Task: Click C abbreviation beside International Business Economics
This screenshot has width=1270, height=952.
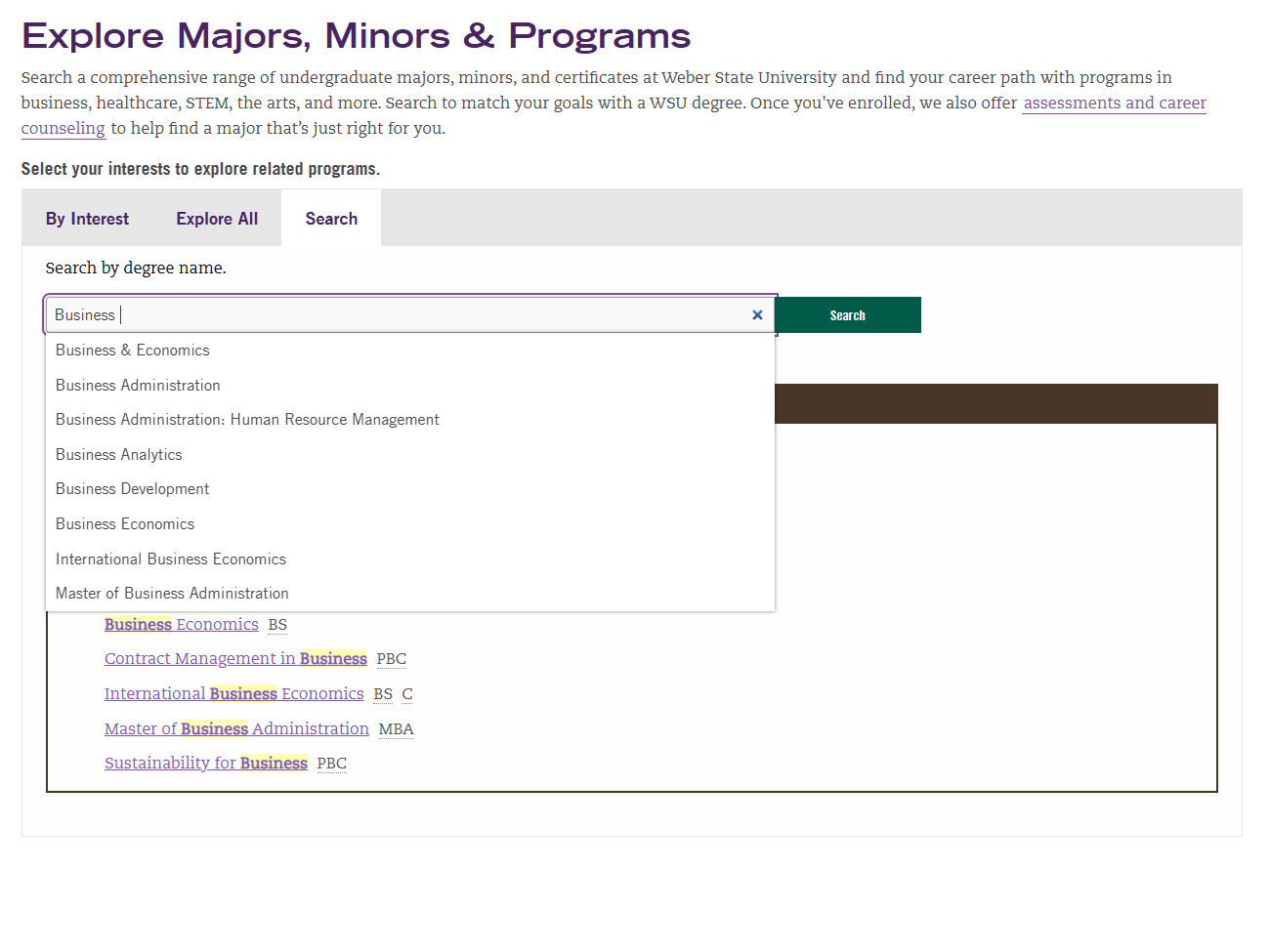Action: 407,694
